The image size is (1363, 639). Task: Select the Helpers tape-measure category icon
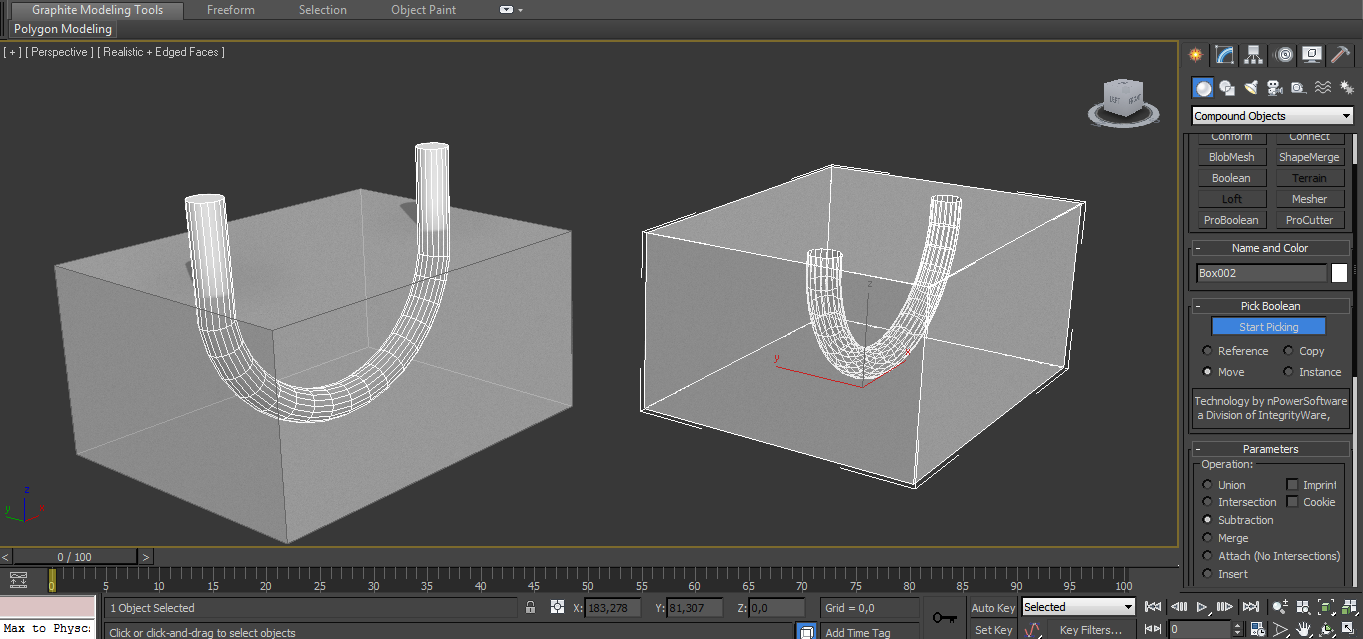tap(1298, 88)
